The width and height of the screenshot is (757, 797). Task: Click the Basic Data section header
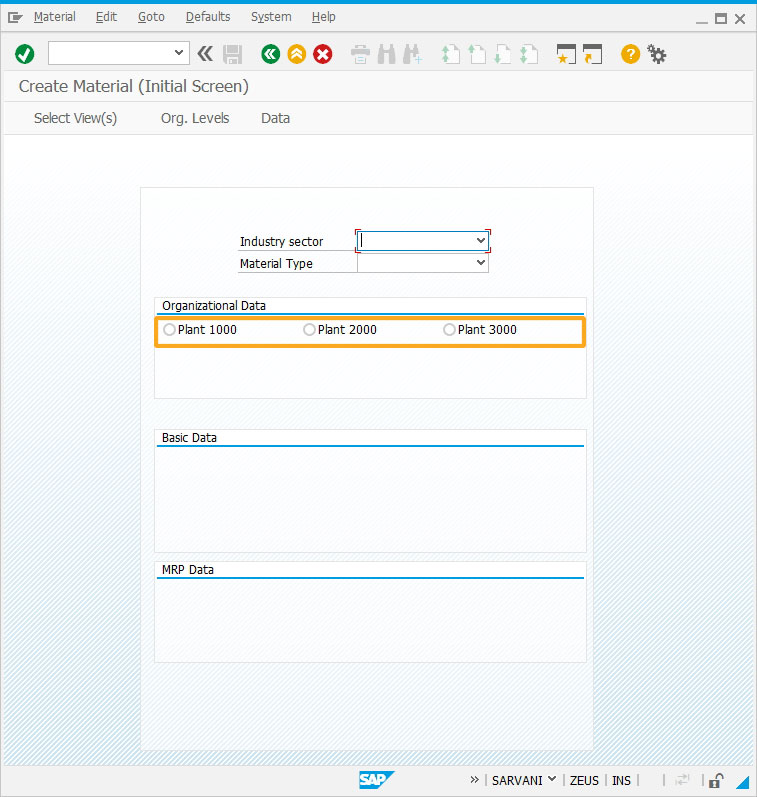click(x=189, y=438)
